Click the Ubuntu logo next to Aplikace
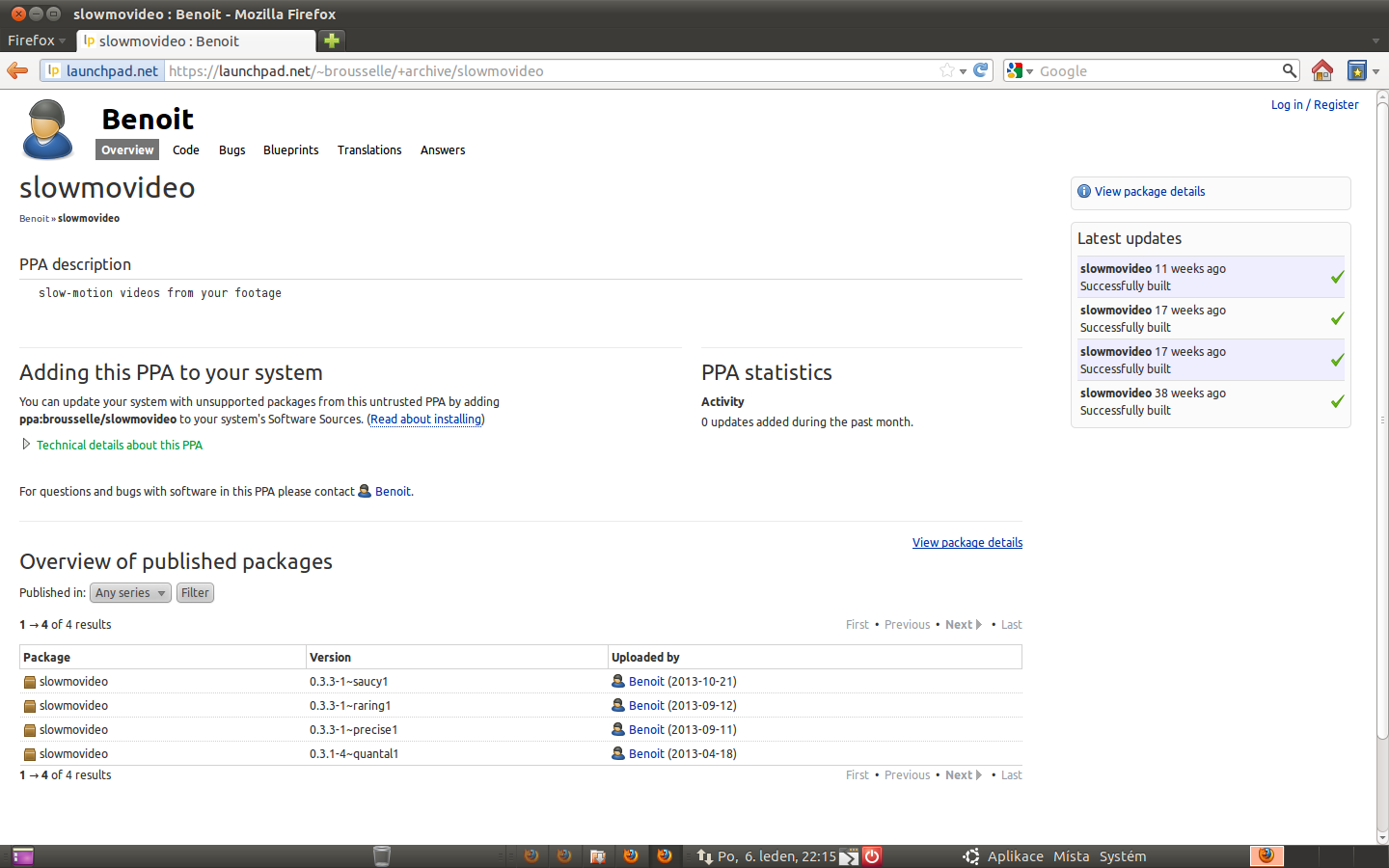The image size is (1389, 868). tap(971, 855)
